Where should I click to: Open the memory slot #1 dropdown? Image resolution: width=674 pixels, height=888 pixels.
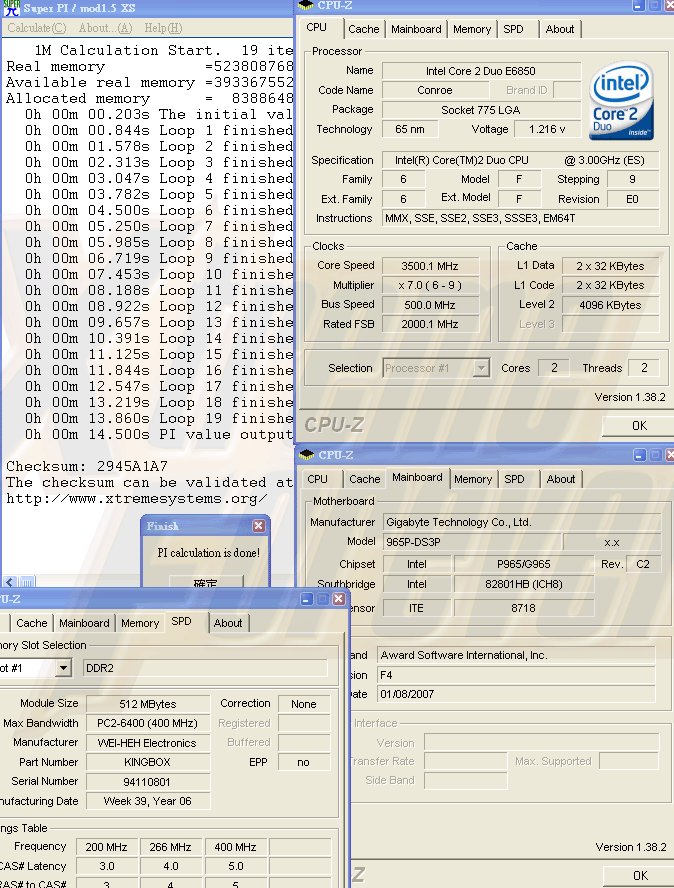point(63,668)
